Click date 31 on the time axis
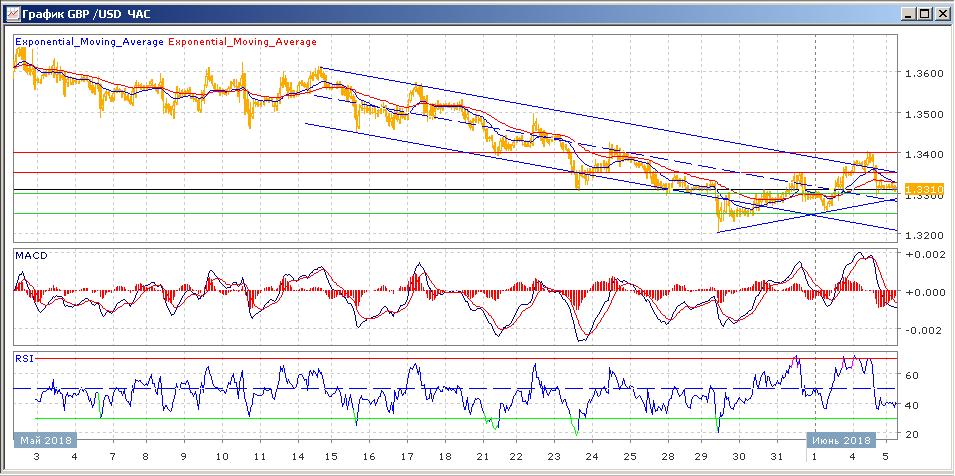 pos(777,456)
